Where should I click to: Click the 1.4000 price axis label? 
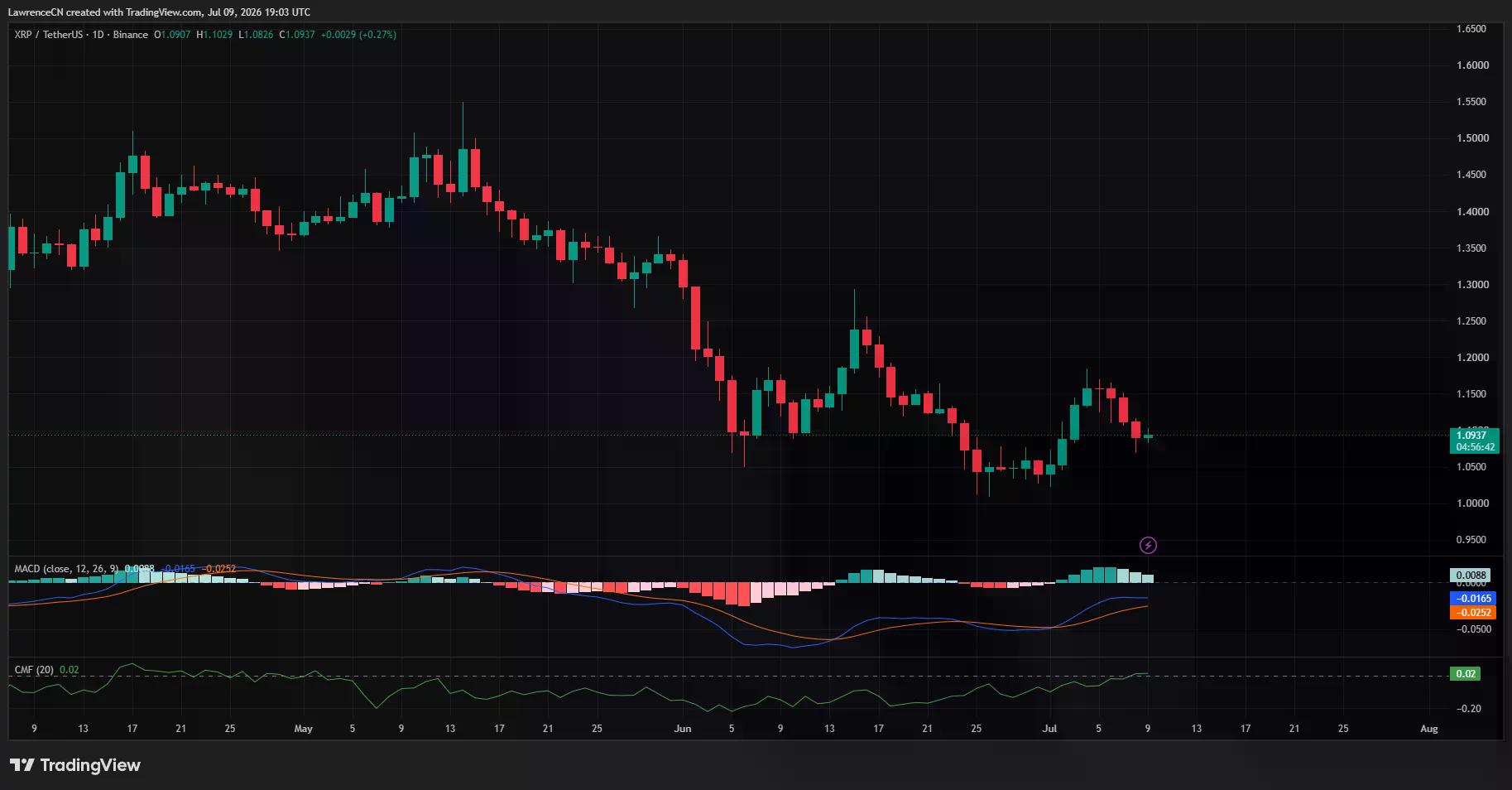(1472, 212)
